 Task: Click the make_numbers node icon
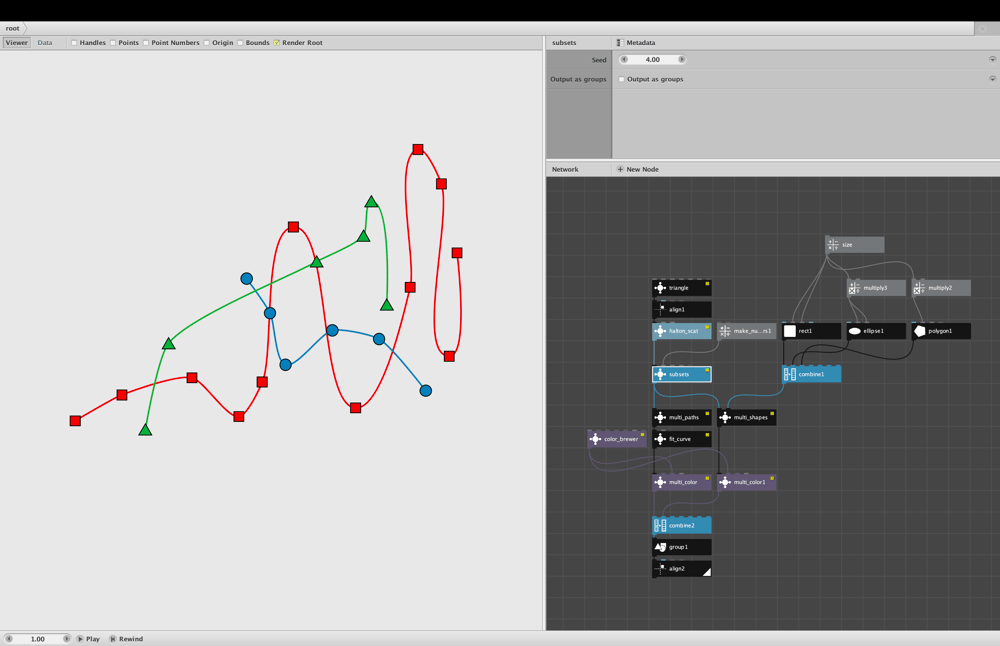point(724,331)
